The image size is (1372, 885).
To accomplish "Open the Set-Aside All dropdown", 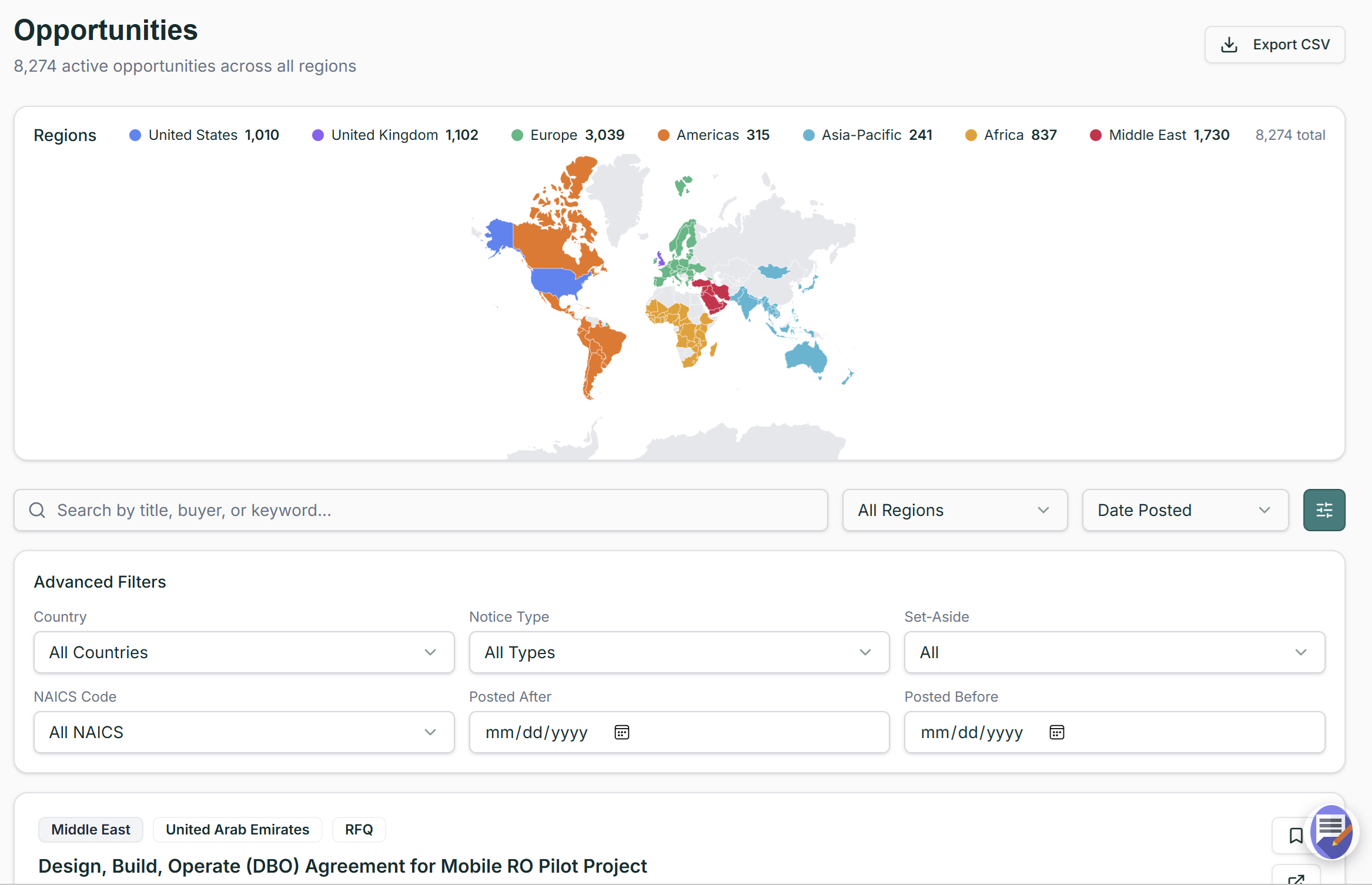I will click(1114, 652).
